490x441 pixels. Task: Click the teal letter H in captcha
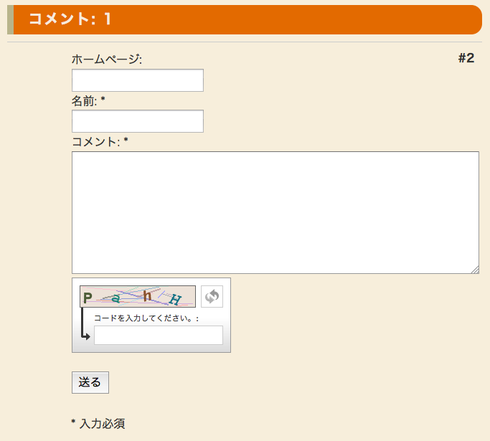[x=175, y=299]
